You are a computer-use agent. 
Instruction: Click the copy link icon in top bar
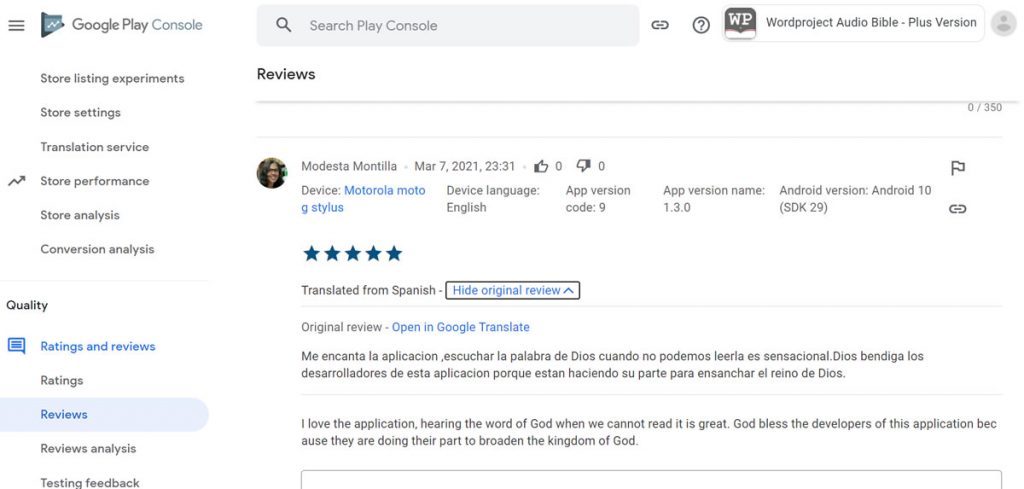660,25
